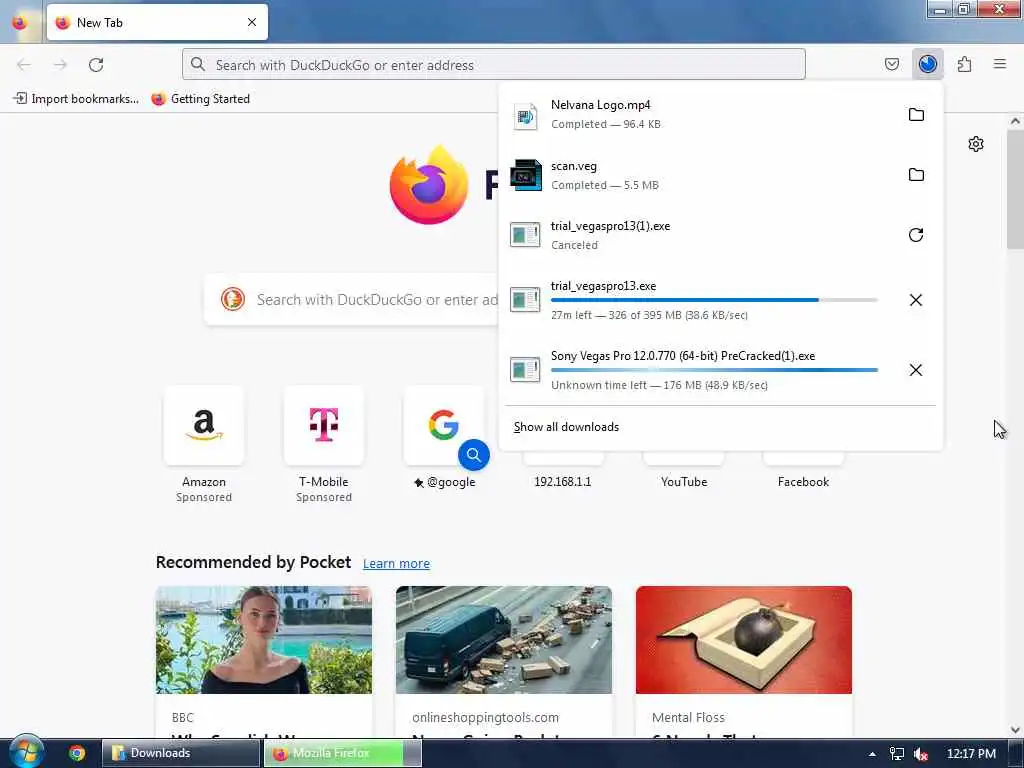
Task: Click the new tab page search box
Action: 353,300
